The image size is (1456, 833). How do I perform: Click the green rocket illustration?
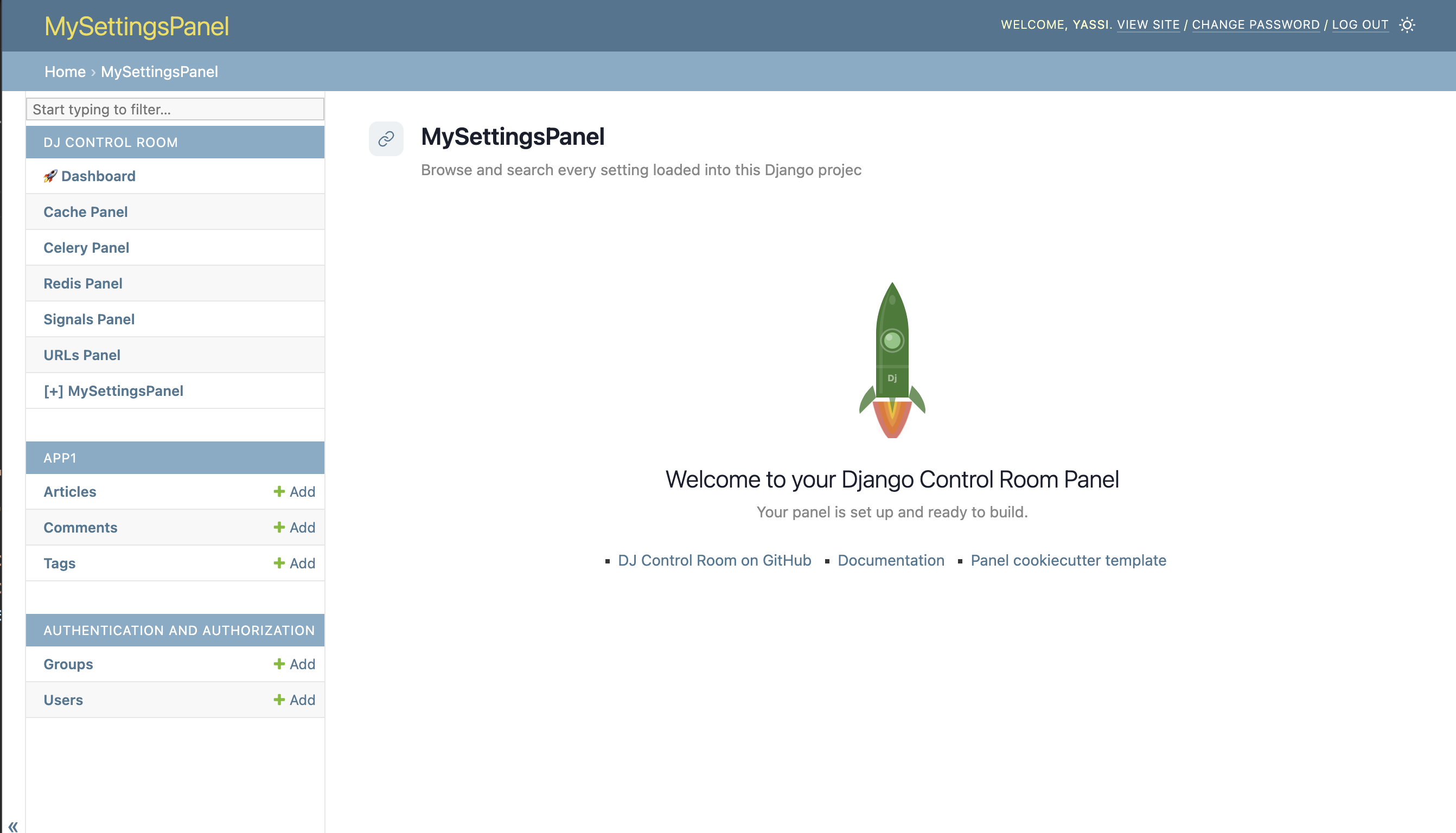tap(892, 360)
